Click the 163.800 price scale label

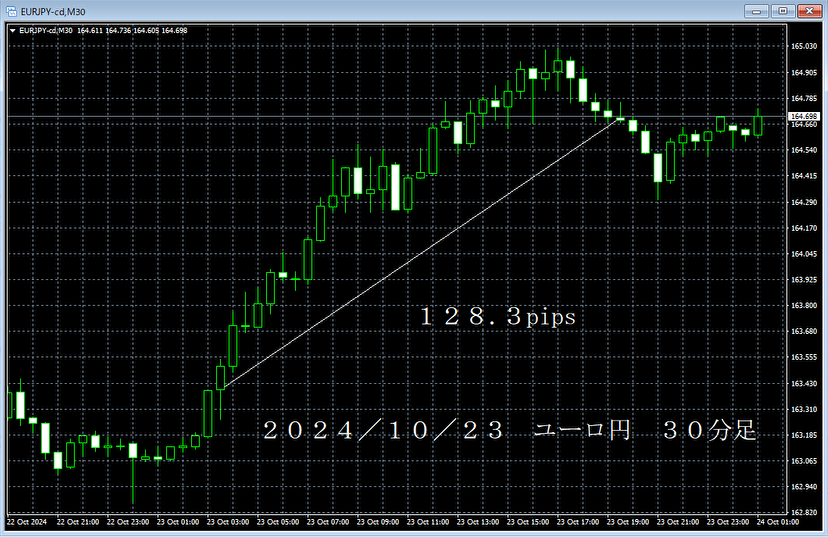804,305
